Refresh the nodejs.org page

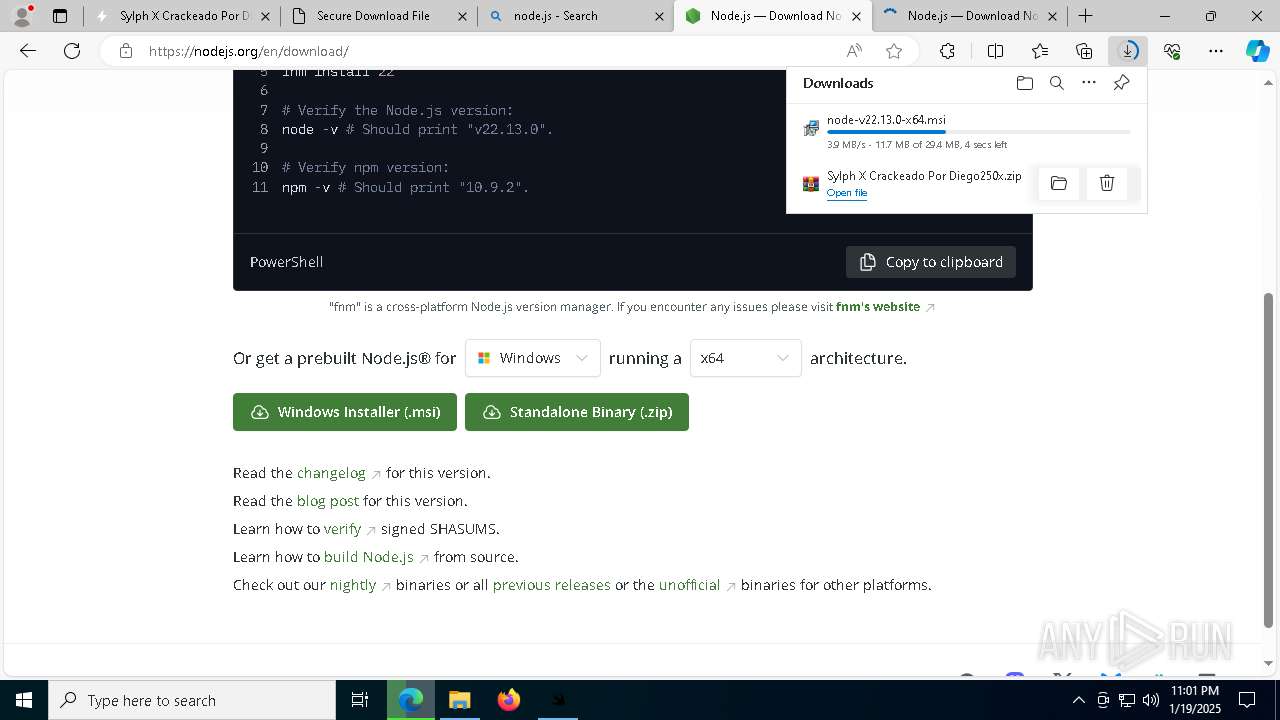pos(72,51)
